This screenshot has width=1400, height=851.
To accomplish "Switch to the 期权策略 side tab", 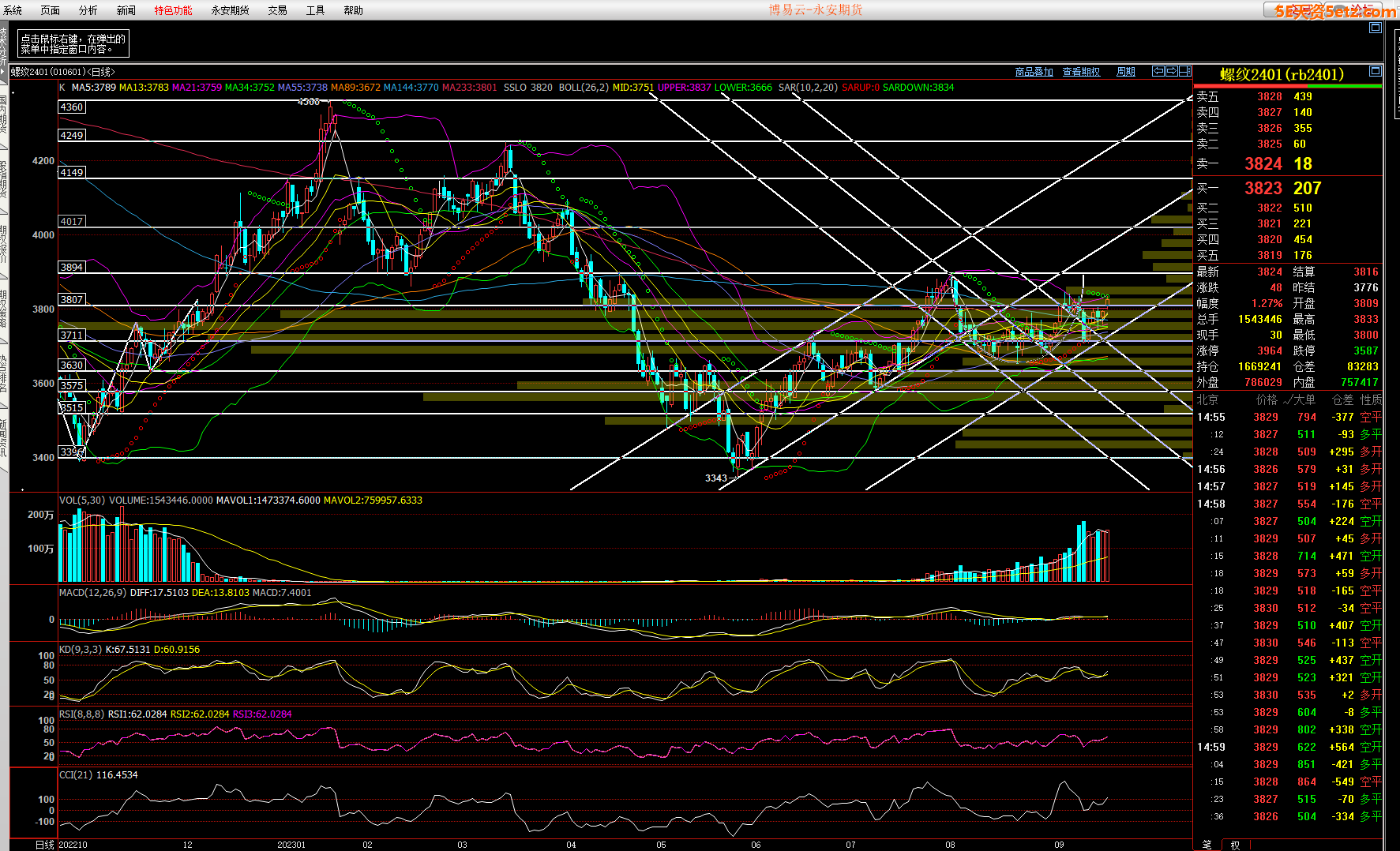I will pyautogui.click(x=4, y=309).
